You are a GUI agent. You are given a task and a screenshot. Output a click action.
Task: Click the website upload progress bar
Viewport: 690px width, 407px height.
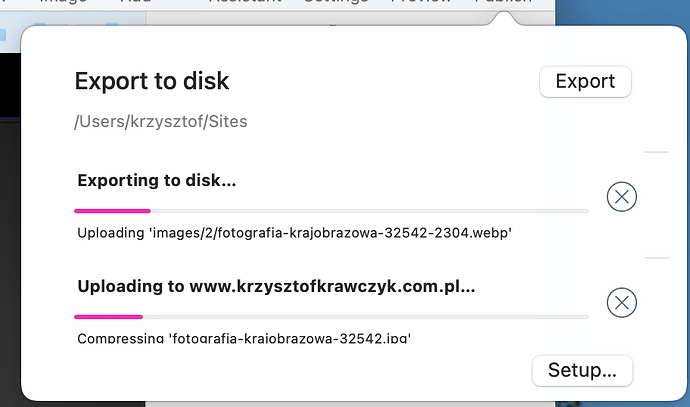coord(331,316)
